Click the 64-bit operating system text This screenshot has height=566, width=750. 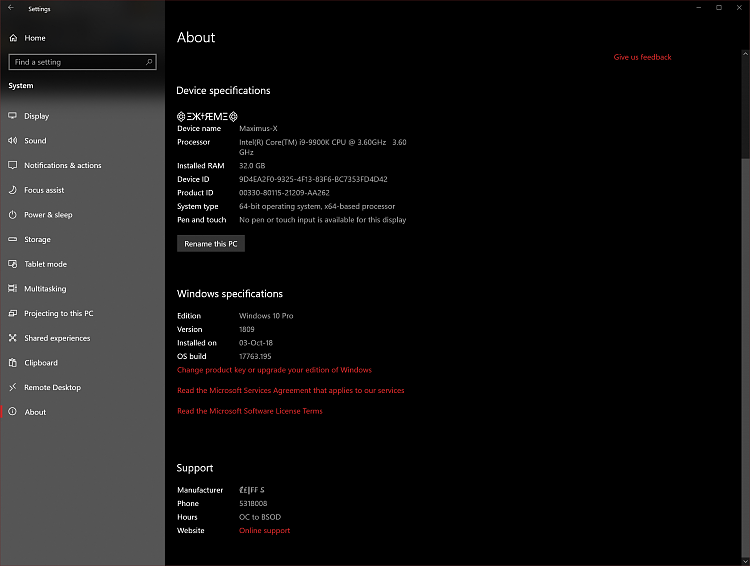(x=317, y=206)
